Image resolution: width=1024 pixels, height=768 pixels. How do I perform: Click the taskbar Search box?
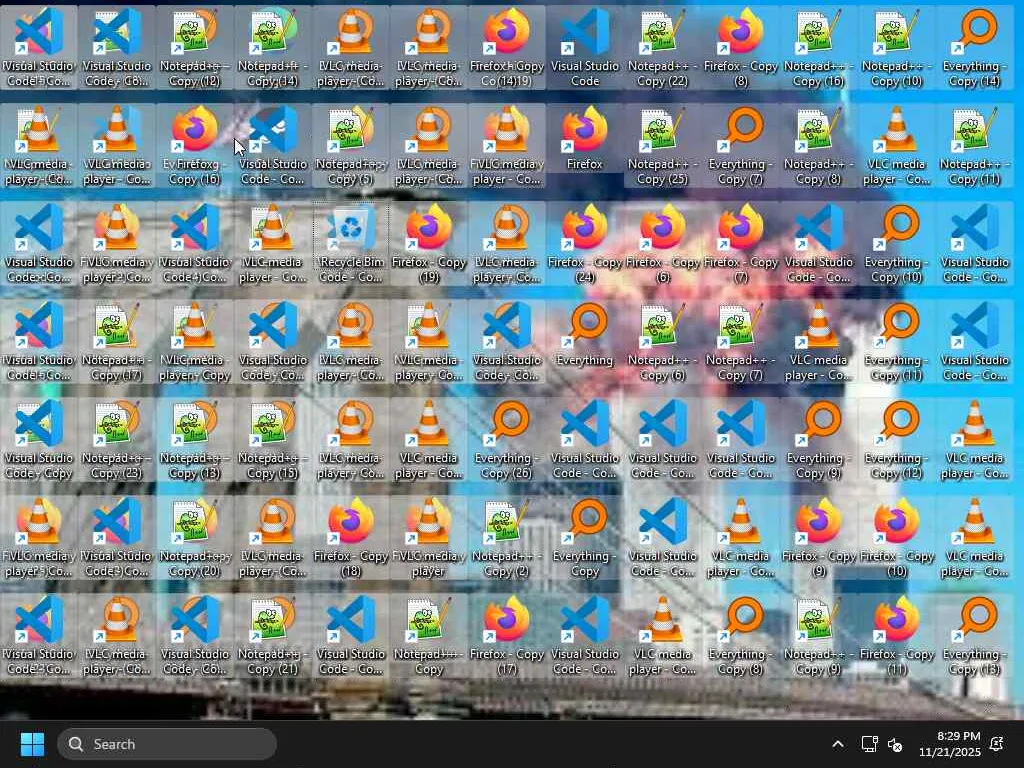pos(167,744)
